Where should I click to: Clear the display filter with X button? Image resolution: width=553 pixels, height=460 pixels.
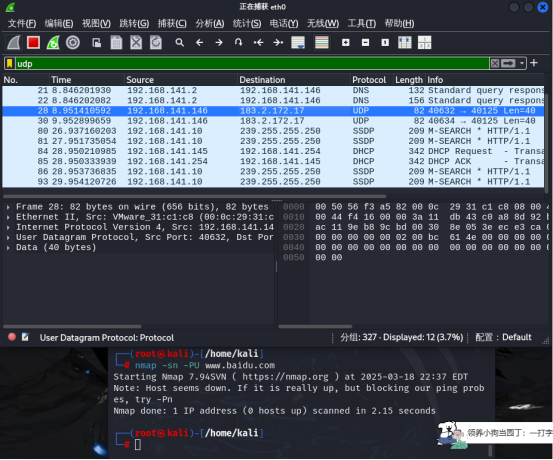pyautogui.click(x=495, y=63)
